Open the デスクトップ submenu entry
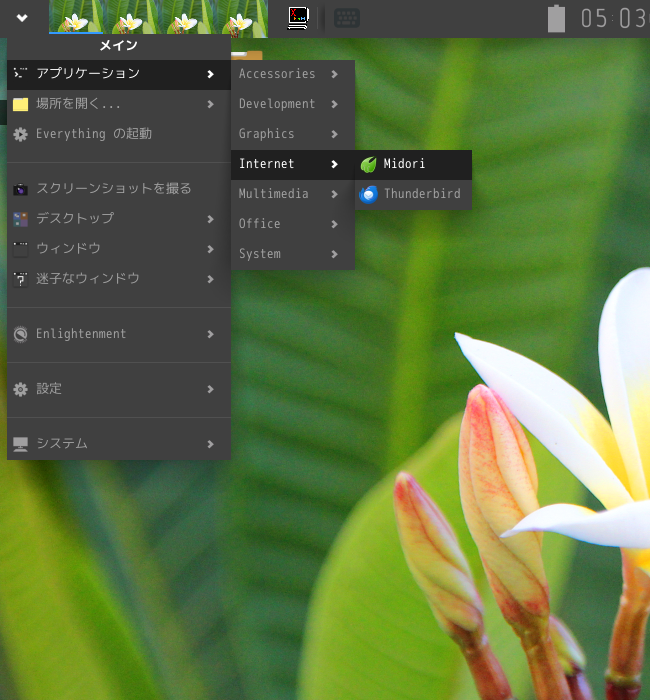The width and height of the screenshot is (650, 700). (x=119, y=219)
